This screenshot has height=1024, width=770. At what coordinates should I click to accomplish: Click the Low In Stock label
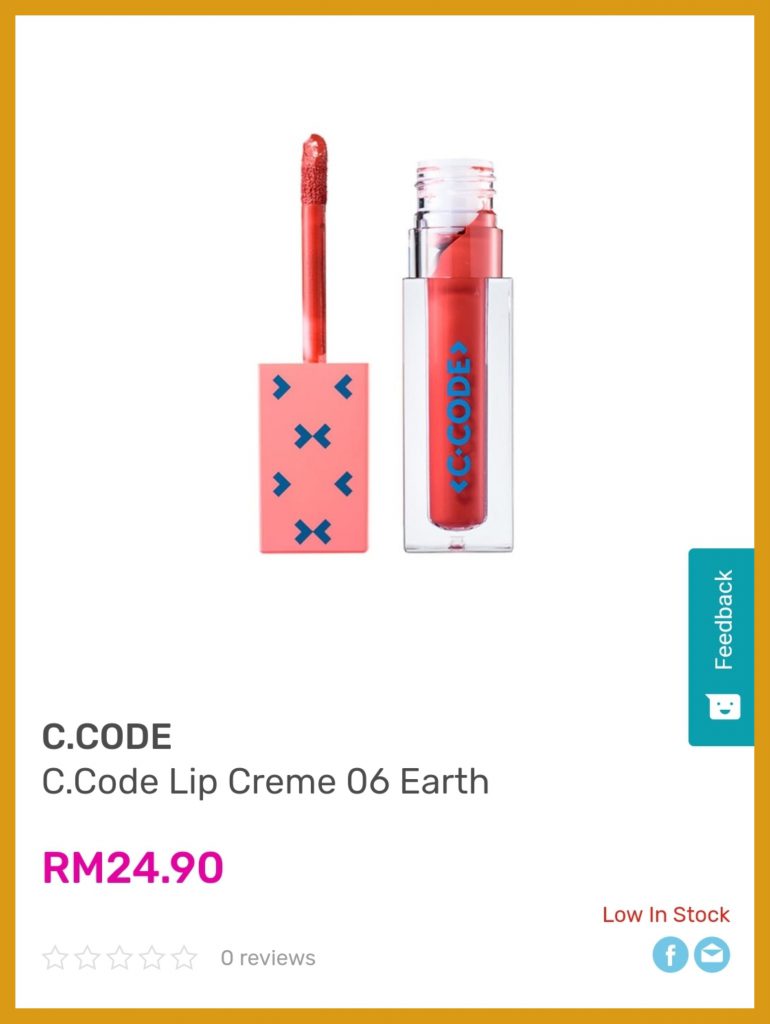(x=666, y=915)
